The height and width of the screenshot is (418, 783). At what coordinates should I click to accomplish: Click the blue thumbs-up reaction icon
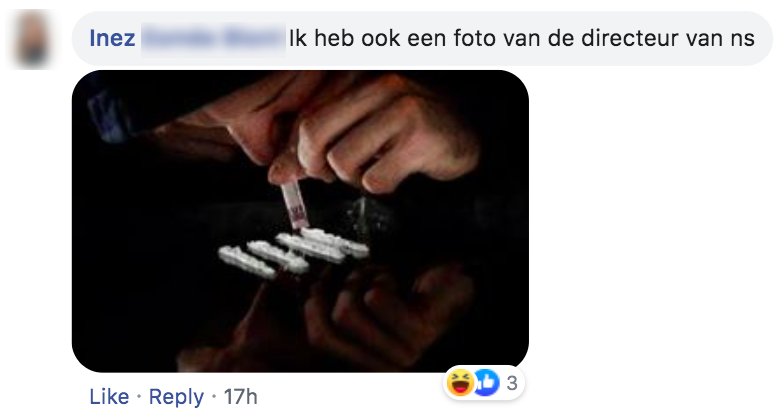[x=486, y=383]
